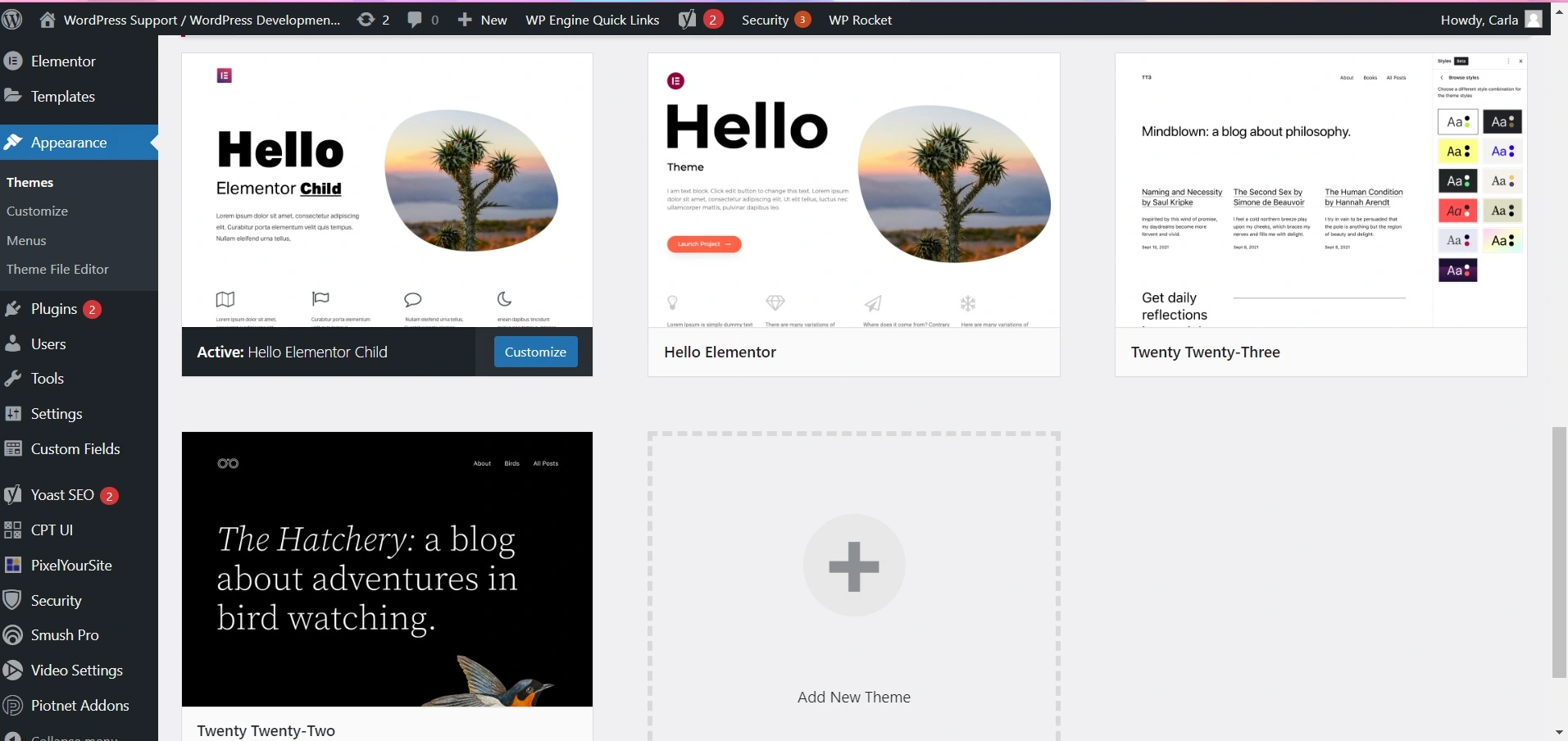Click the Smush Pro icon
This screenshot has width=1568, height=741.
tap(12, 635)
